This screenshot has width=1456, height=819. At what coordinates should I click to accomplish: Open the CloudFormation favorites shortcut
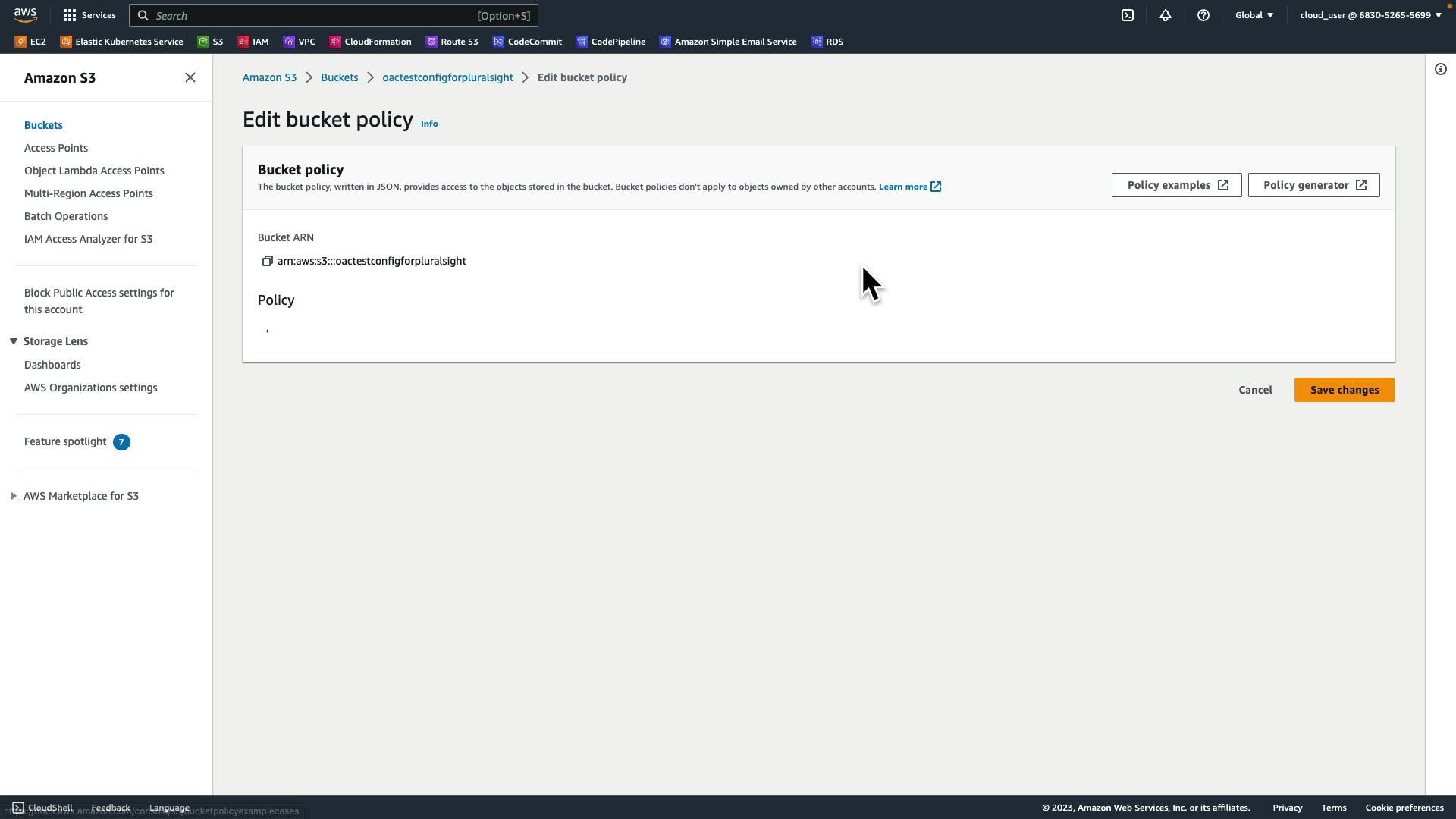pyautogui.click(x=370, y=42)
